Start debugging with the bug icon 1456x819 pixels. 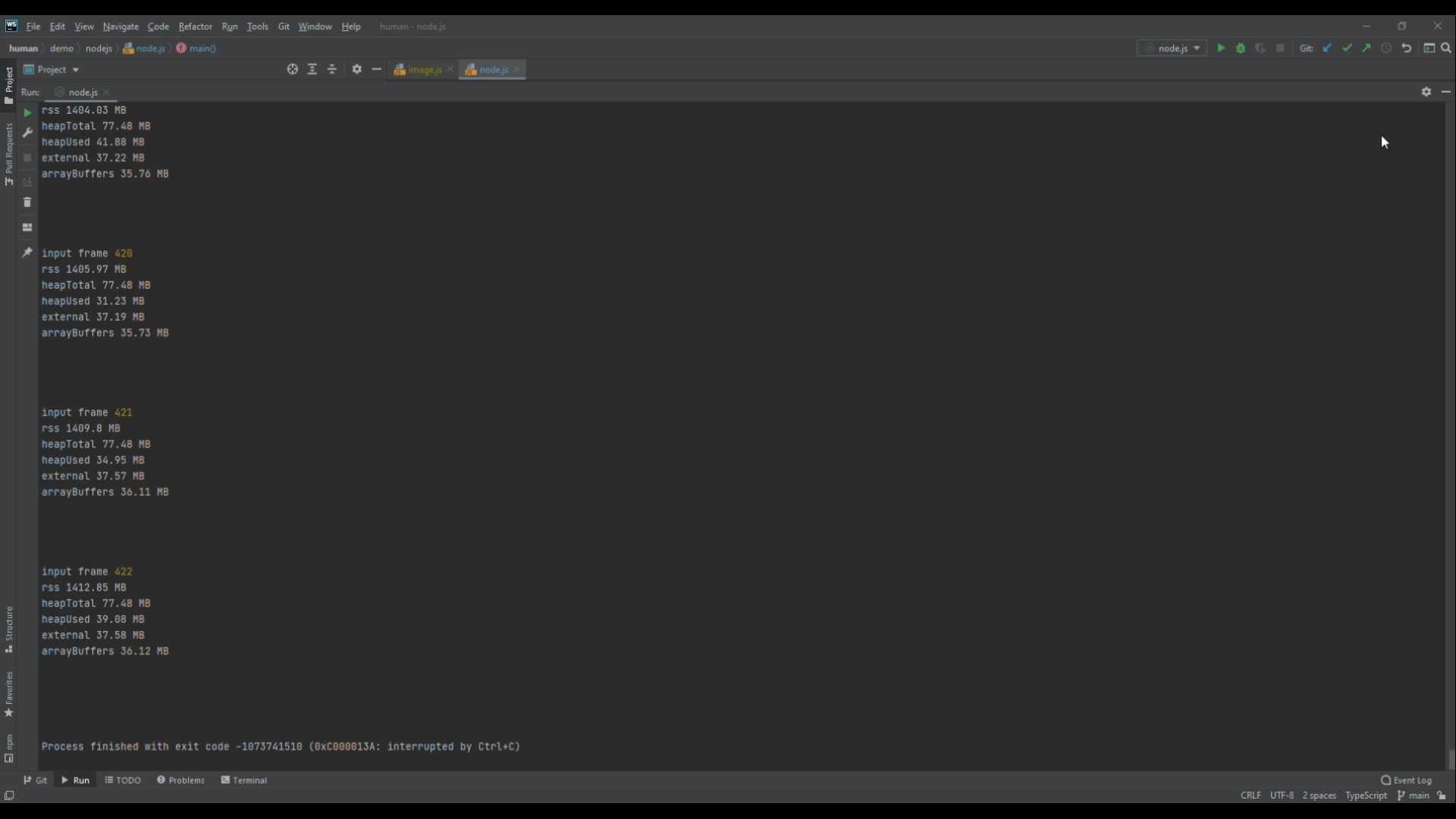pos(1241,48)
